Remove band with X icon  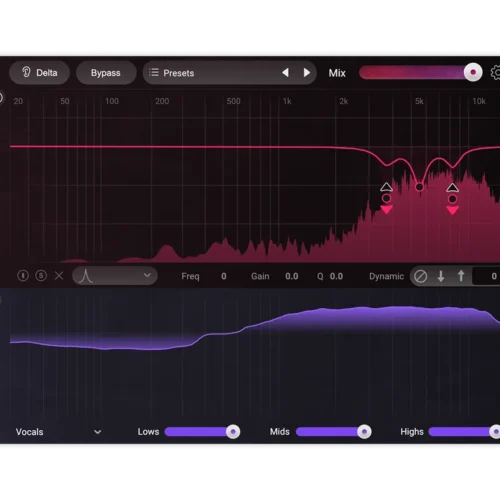59,276
